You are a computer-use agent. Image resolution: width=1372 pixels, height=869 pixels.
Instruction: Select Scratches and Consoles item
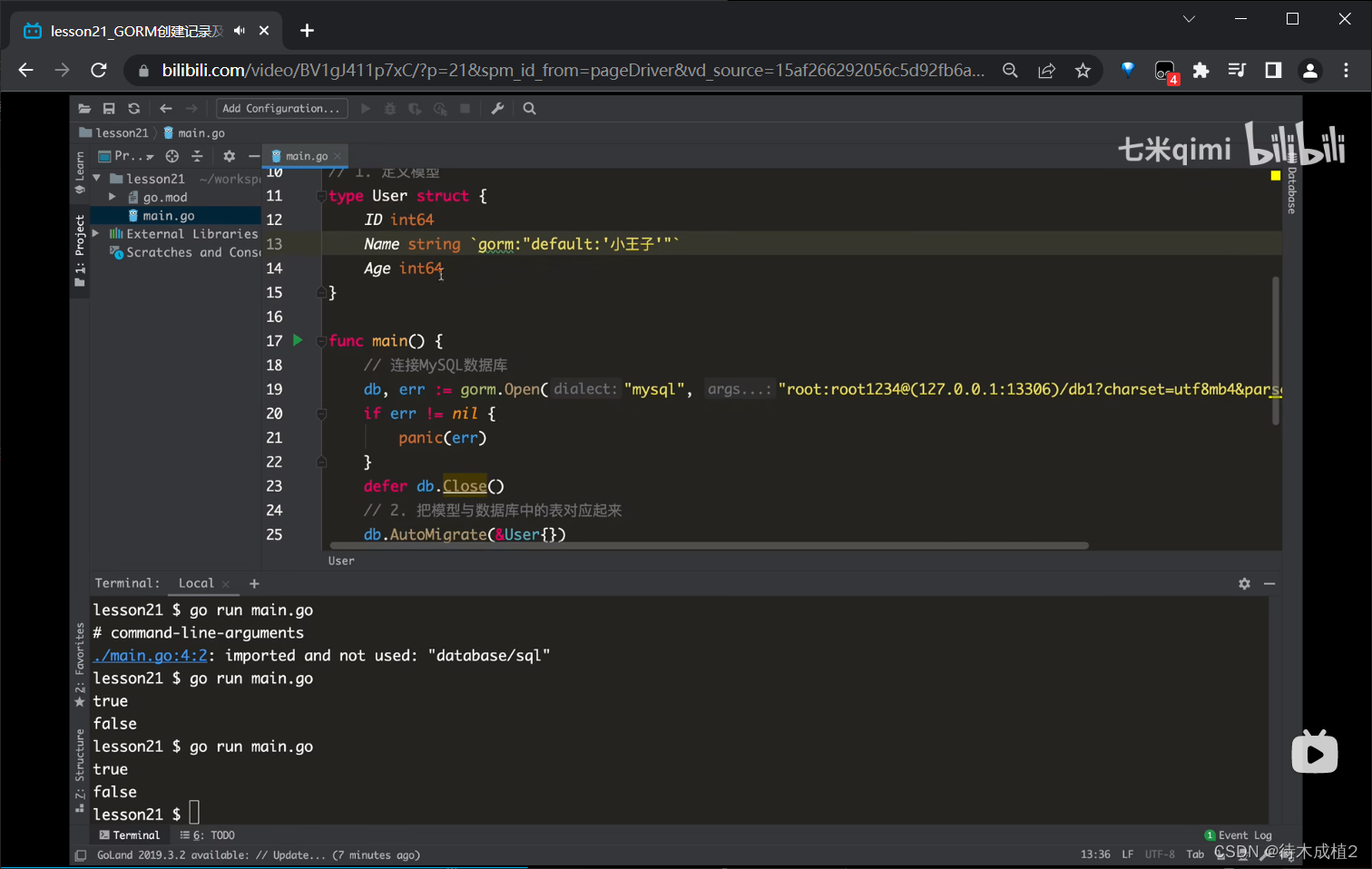coord(185,253)
